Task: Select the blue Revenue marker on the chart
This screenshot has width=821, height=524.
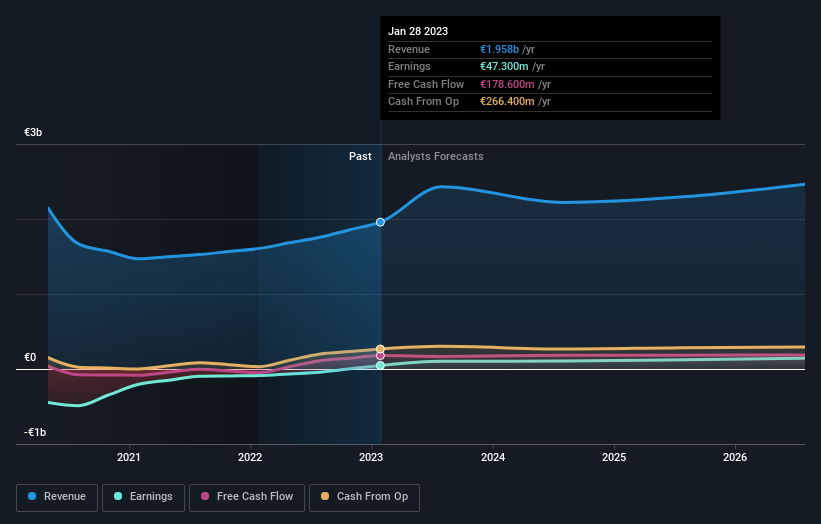Action: tap(381, 222)
